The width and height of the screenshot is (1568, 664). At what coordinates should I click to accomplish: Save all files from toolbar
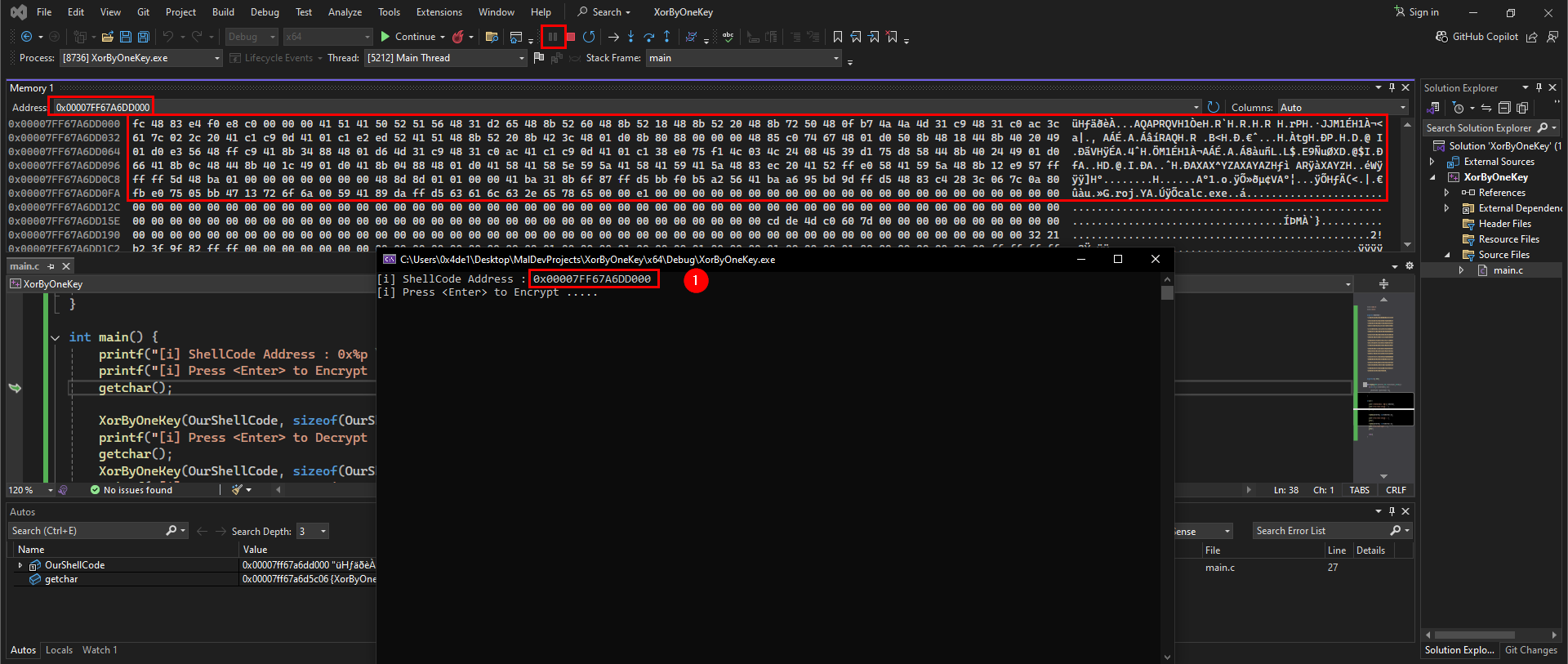point(144,37)
